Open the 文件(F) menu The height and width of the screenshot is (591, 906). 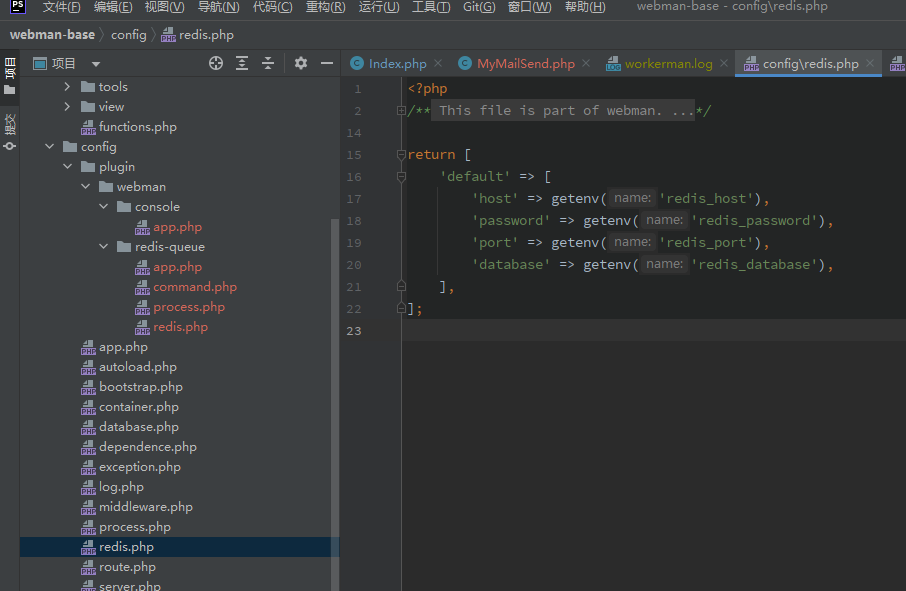[61, 7]
